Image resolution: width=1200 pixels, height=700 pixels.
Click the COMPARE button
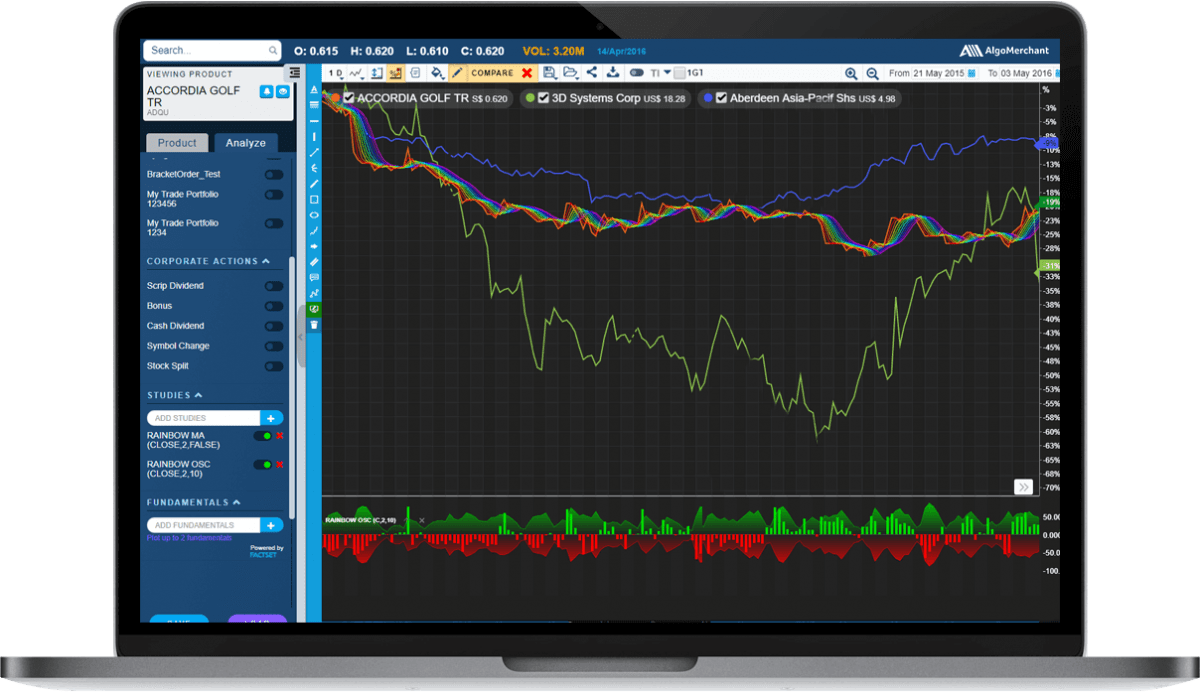coord(492,73)
